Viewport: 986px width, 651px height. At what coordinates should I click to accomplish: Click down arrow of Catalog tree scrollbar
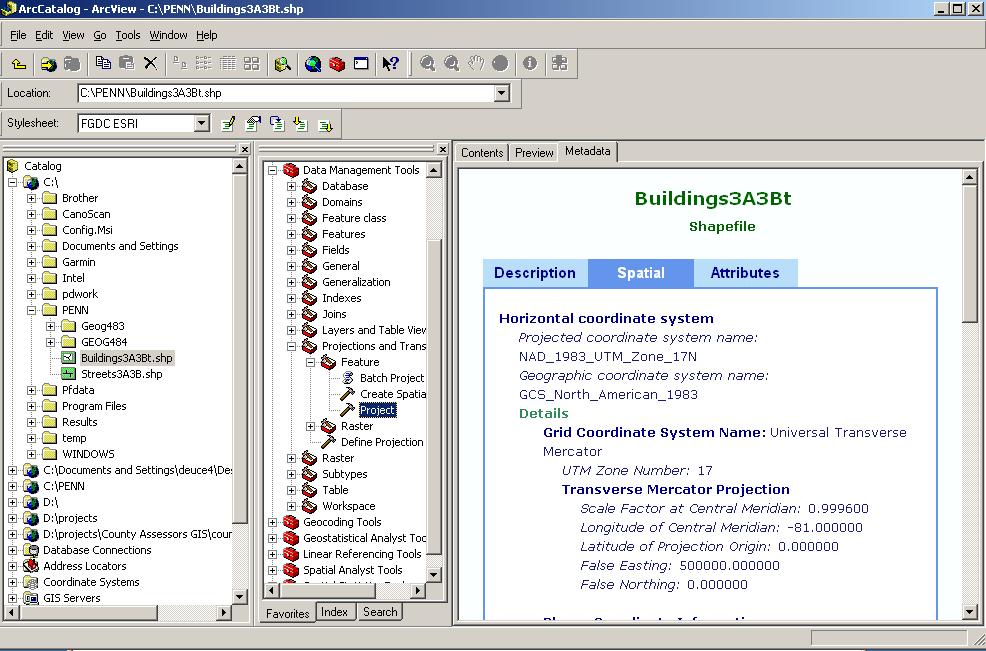coord(240,596)
